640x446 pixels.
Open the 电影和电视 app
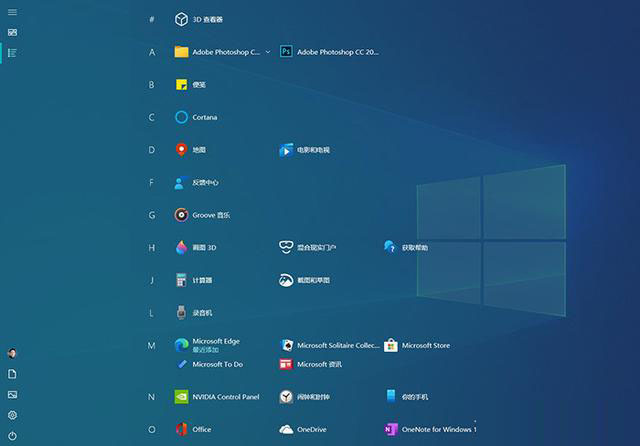[x=304, y=150]
